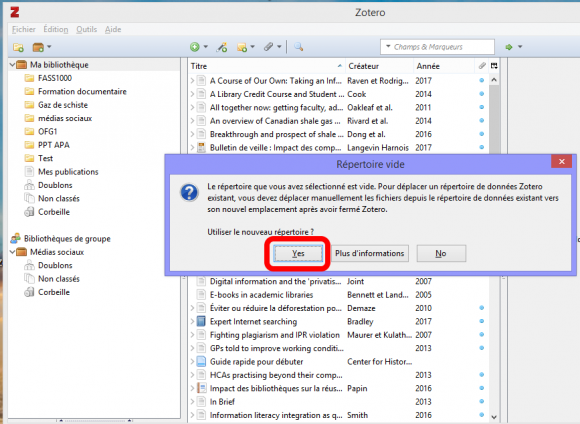Select Information literacy integration item
580x424 pixels.
(x=338, y=415)
